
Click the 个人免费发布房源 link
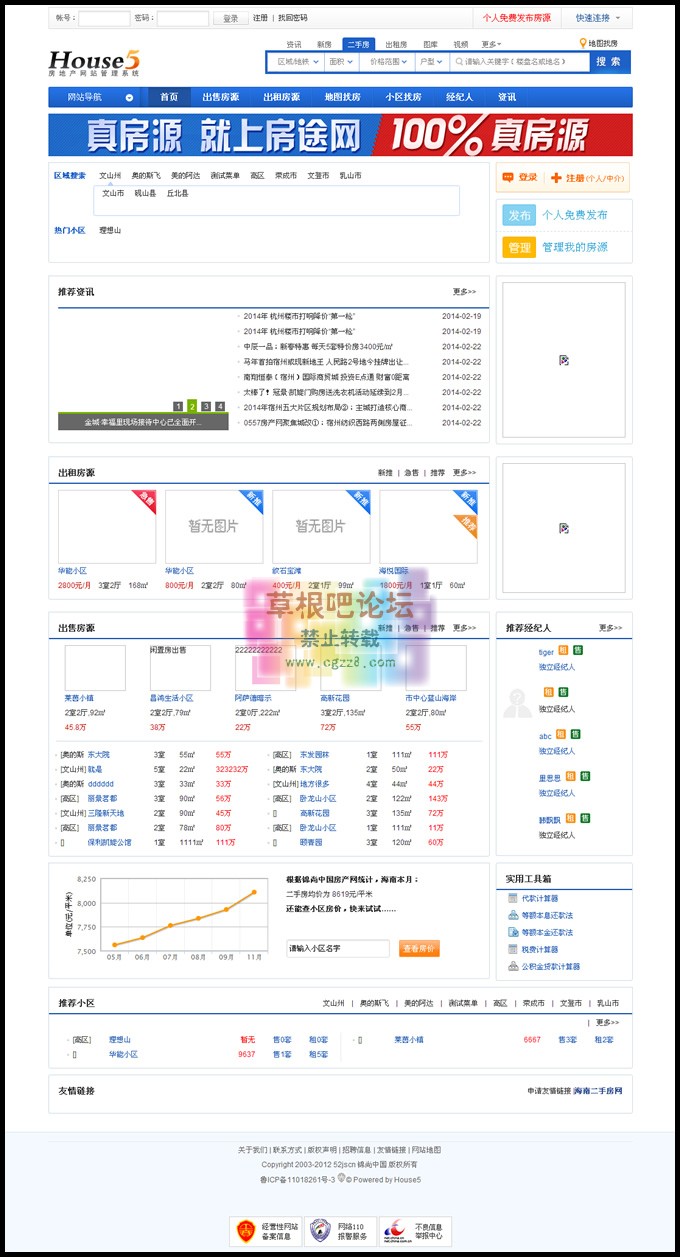point(516,18)
